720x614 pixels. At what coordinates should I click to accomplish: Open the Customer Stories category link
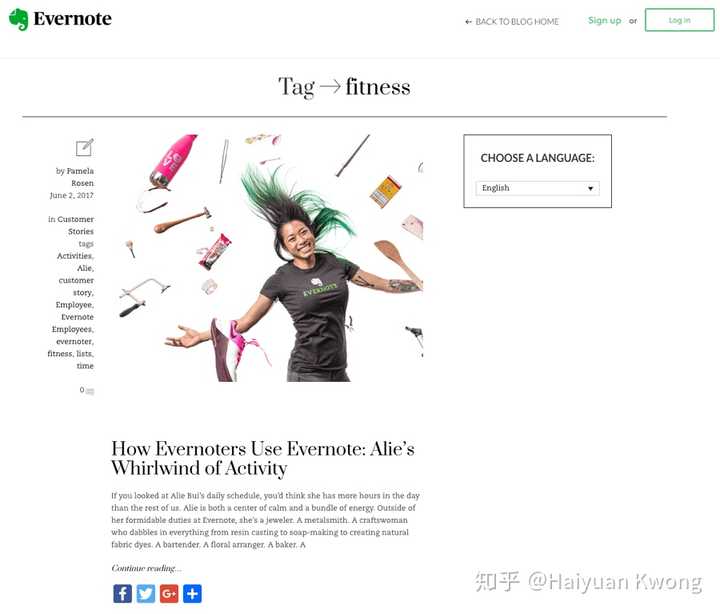pyautogui.click(x=76, y=225)
